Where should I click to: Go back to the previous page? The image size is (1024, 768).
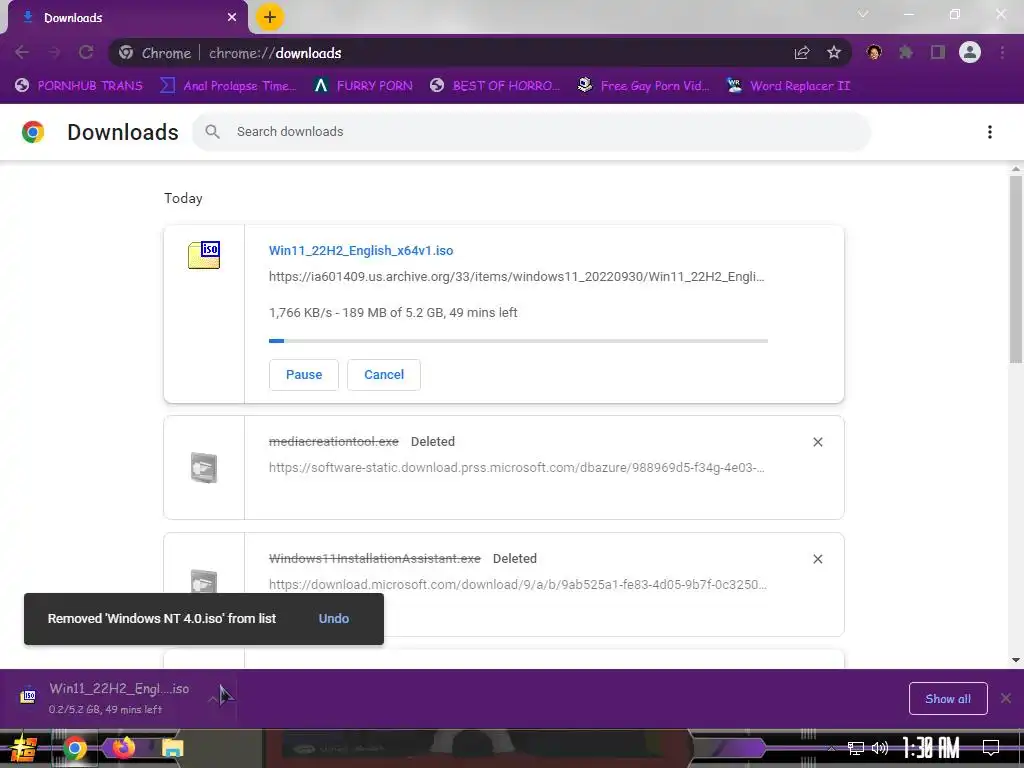(22, 52)
